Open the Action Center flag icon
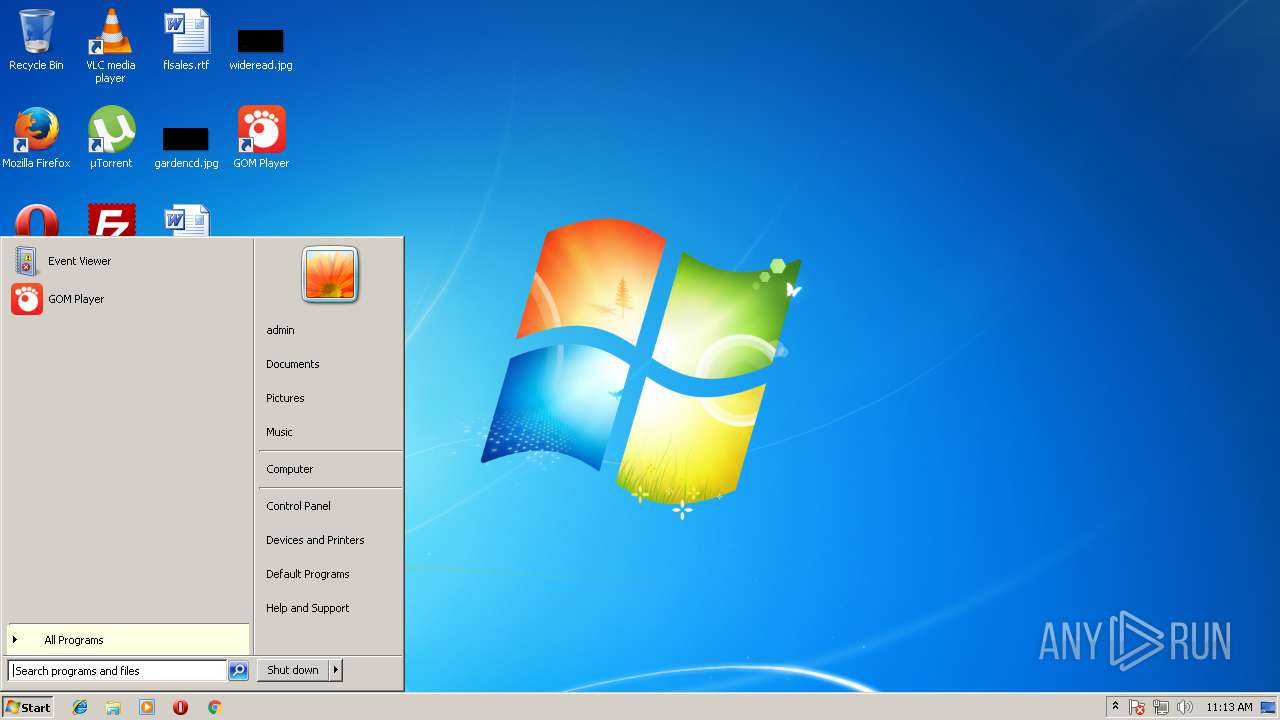Screen dimensions: 1280x720 tap(1137, 707)
